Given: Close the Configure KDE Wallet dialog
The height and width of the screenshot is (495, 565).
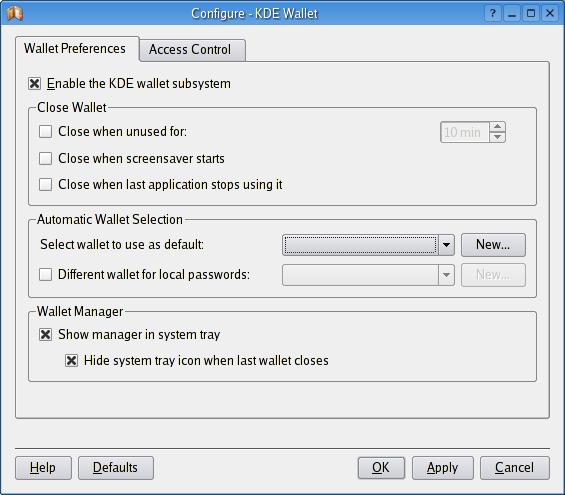Looking at the screenshot, I should coord(550,14).
